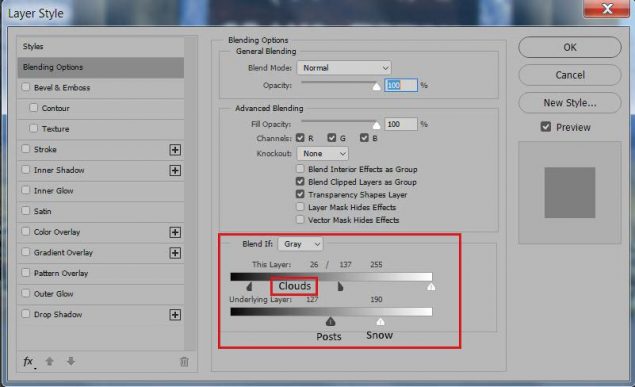Close the Layer Style dialog
635x387 pixels.
click(x=607, y=9)
